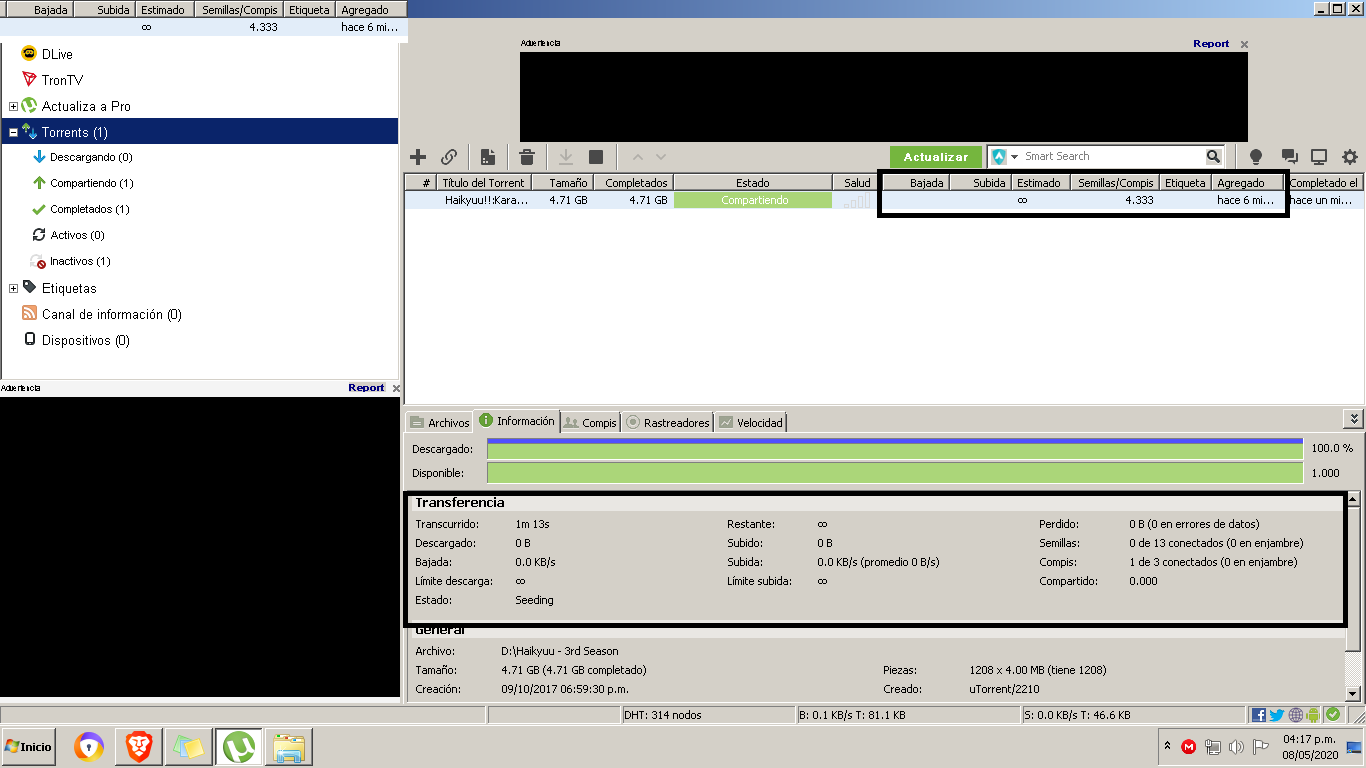Sort by Completado el column header
This screenshot has height=768, width=1366.
point(1323,183)
